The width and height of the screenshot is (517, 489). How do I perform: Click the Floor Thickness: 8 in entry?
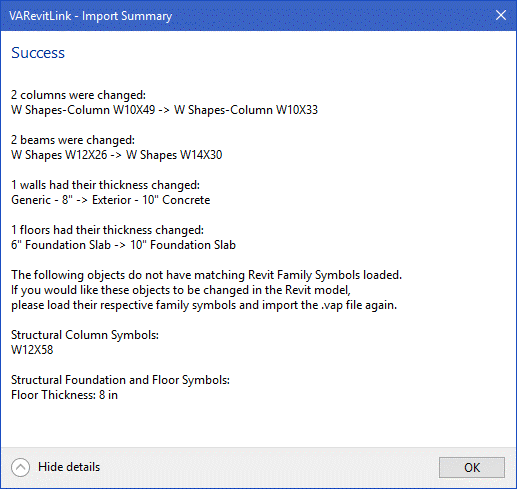[64, 395]
